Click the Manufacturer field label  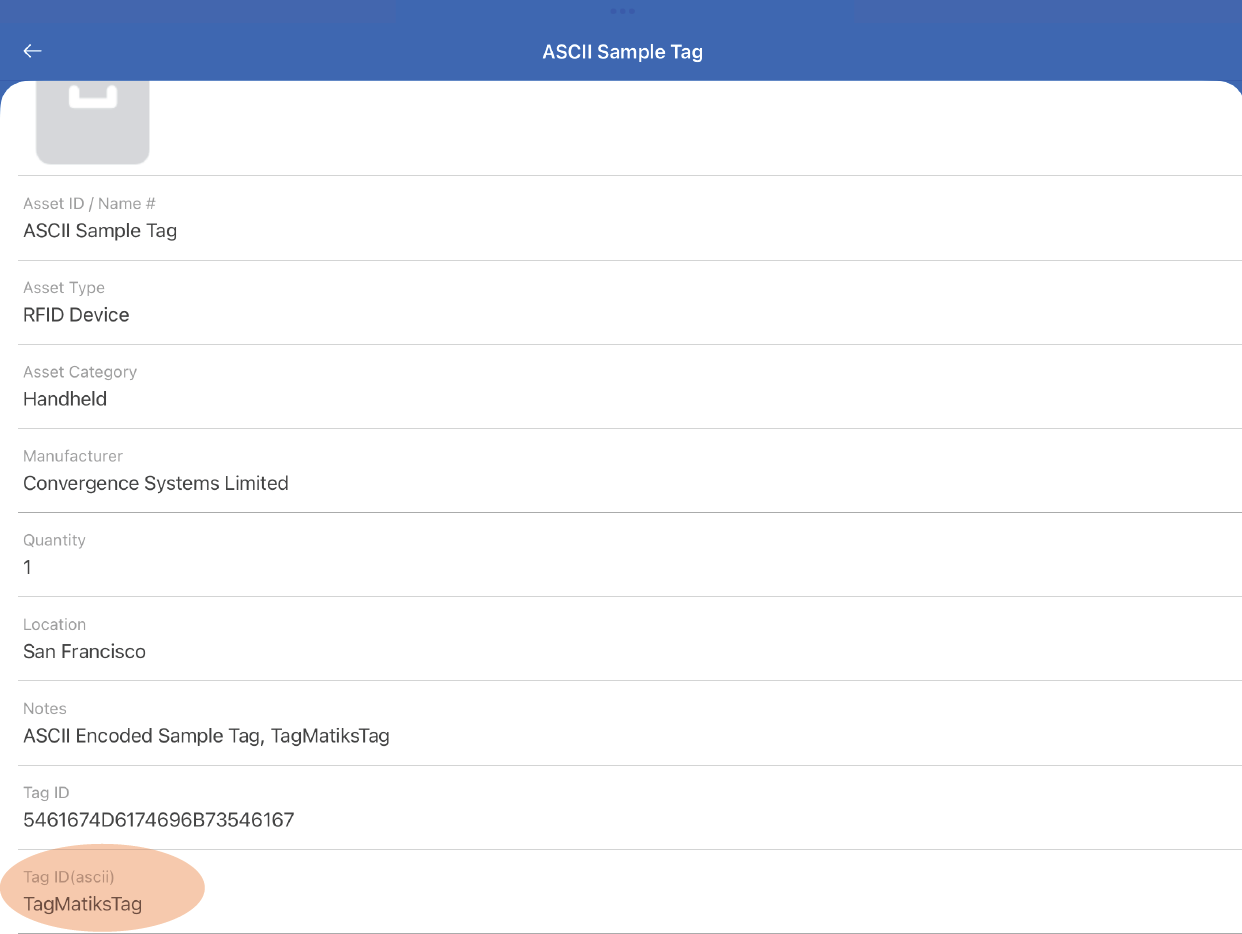73,456
